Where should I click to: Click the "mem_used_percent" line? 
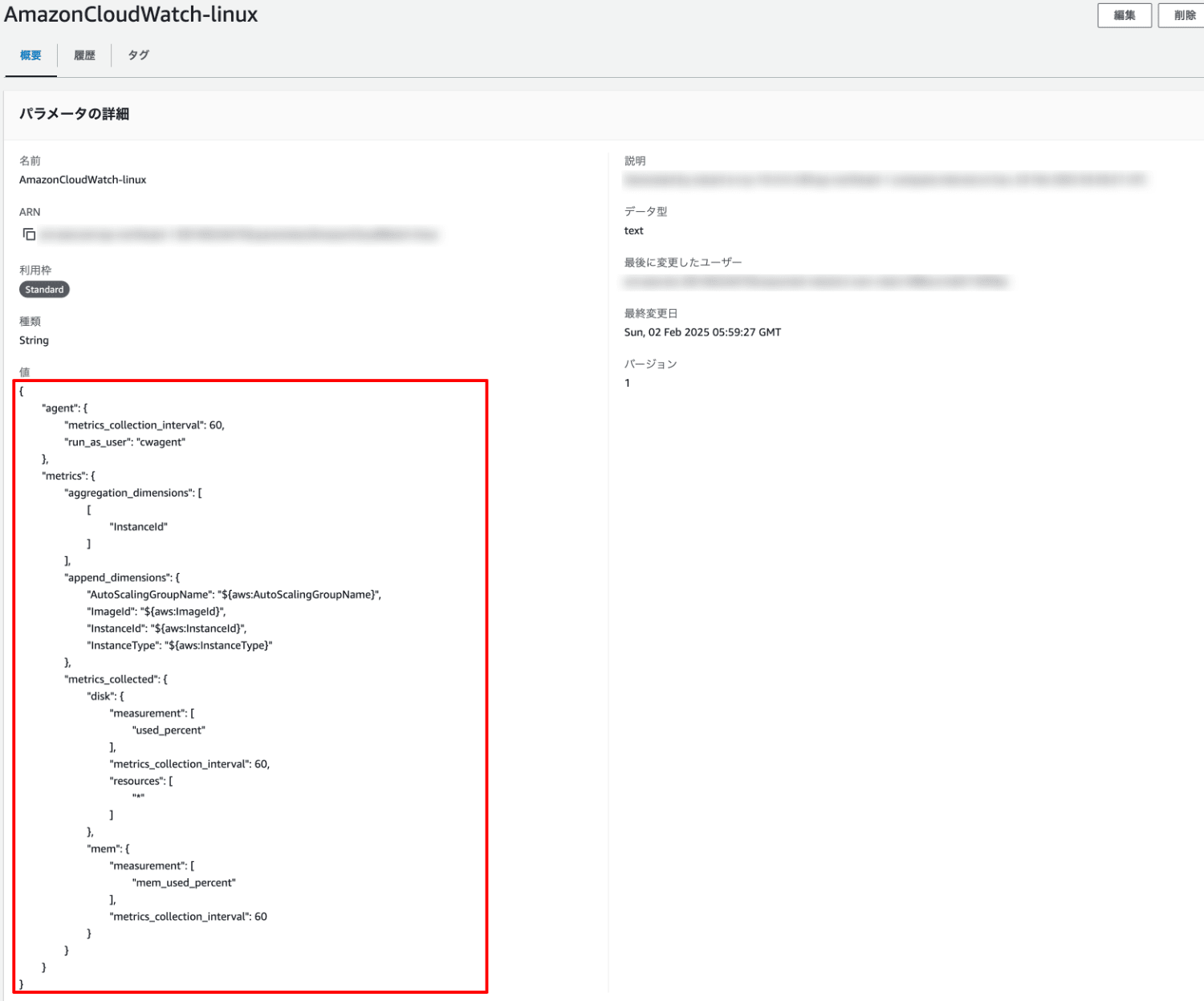(x=185, y=883)
